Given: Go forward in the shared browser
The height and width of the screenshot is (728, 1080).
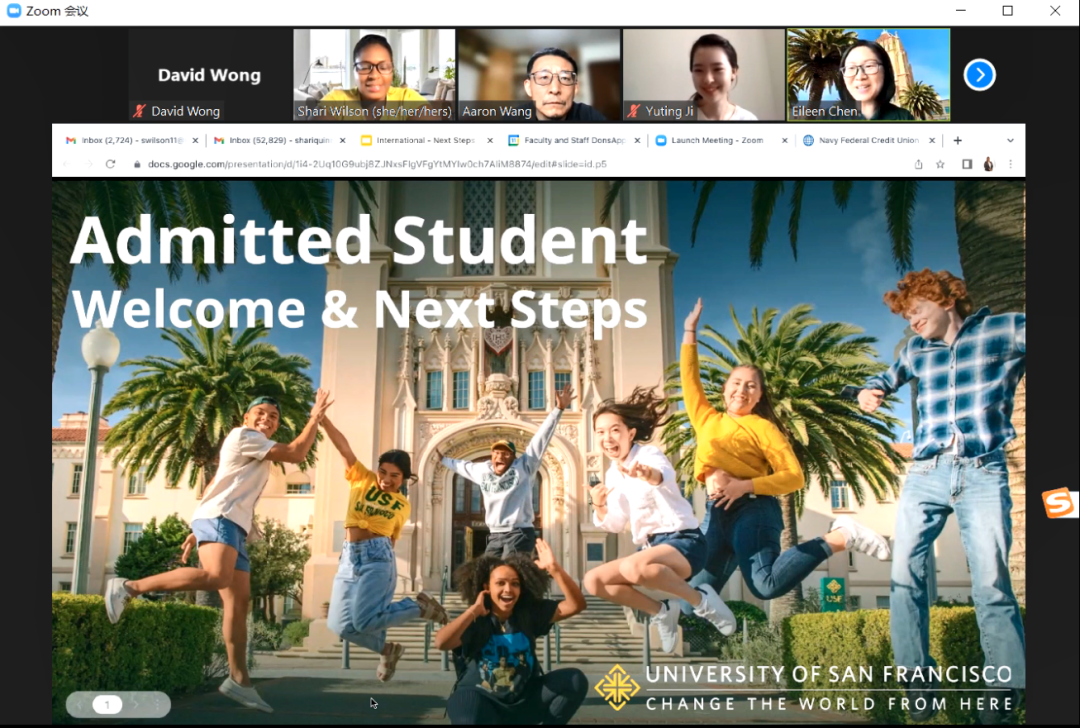Looking at the screenshot, I should (x=88, y=164).
